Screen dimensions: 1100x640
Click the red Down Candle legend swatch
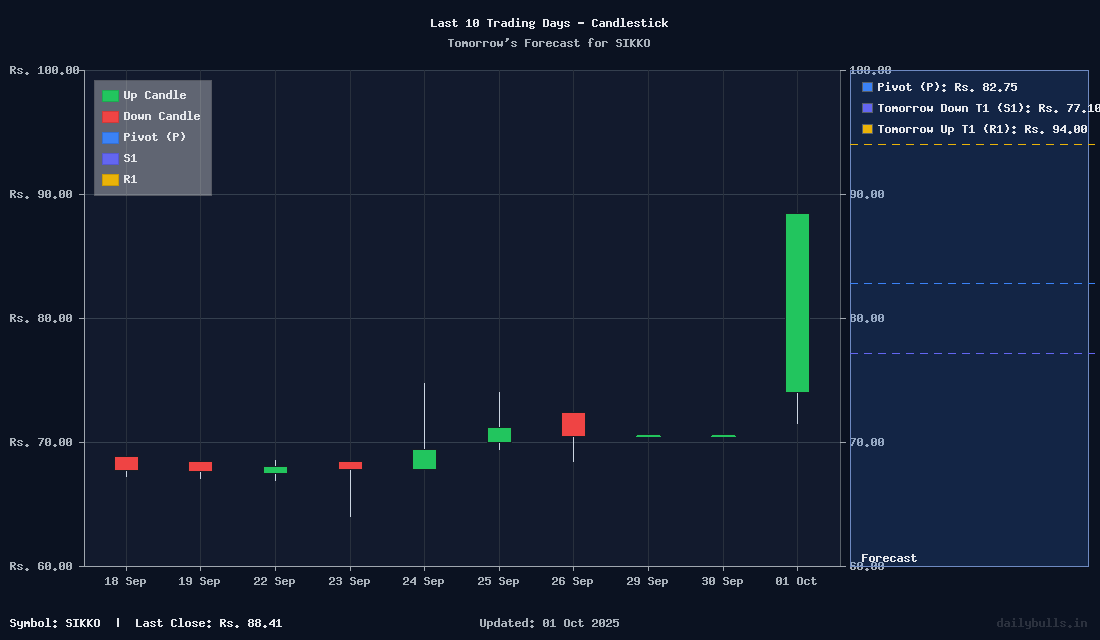coord(110,117)
